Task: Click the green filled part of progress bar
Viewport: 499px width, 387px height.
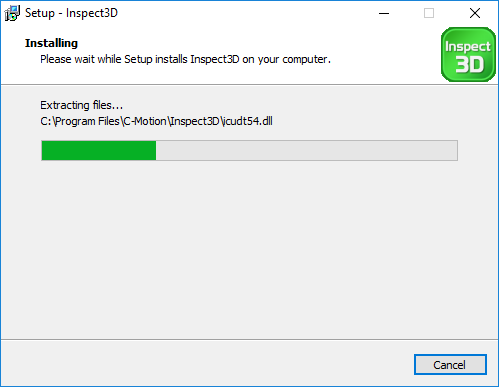Action: [99, 151]
